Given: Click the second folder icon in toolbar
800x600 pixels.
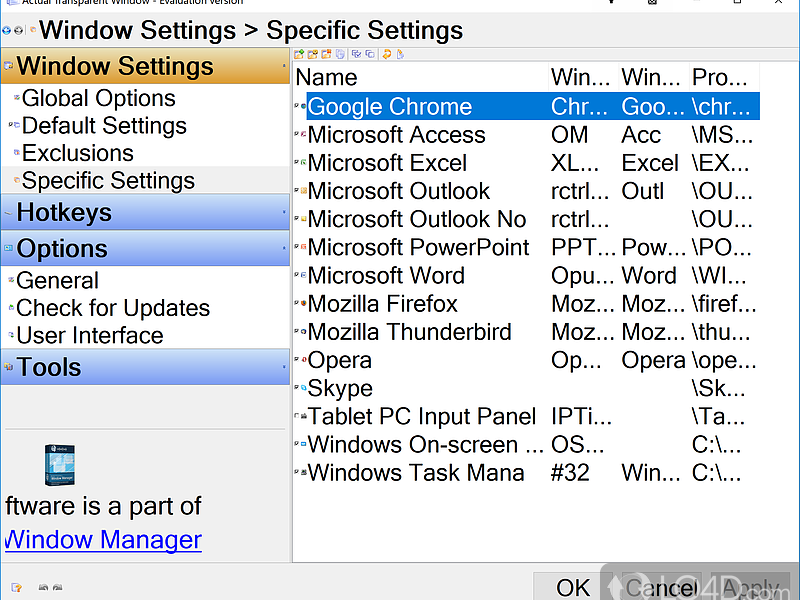Looking at the screenshot, I should click(313, 54).
